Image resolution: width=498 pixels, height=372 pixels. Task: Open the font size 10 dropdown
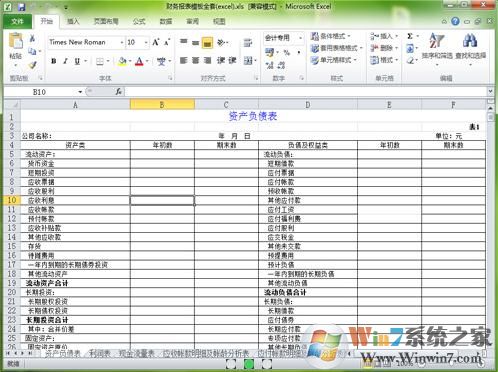tap(146, 42)
